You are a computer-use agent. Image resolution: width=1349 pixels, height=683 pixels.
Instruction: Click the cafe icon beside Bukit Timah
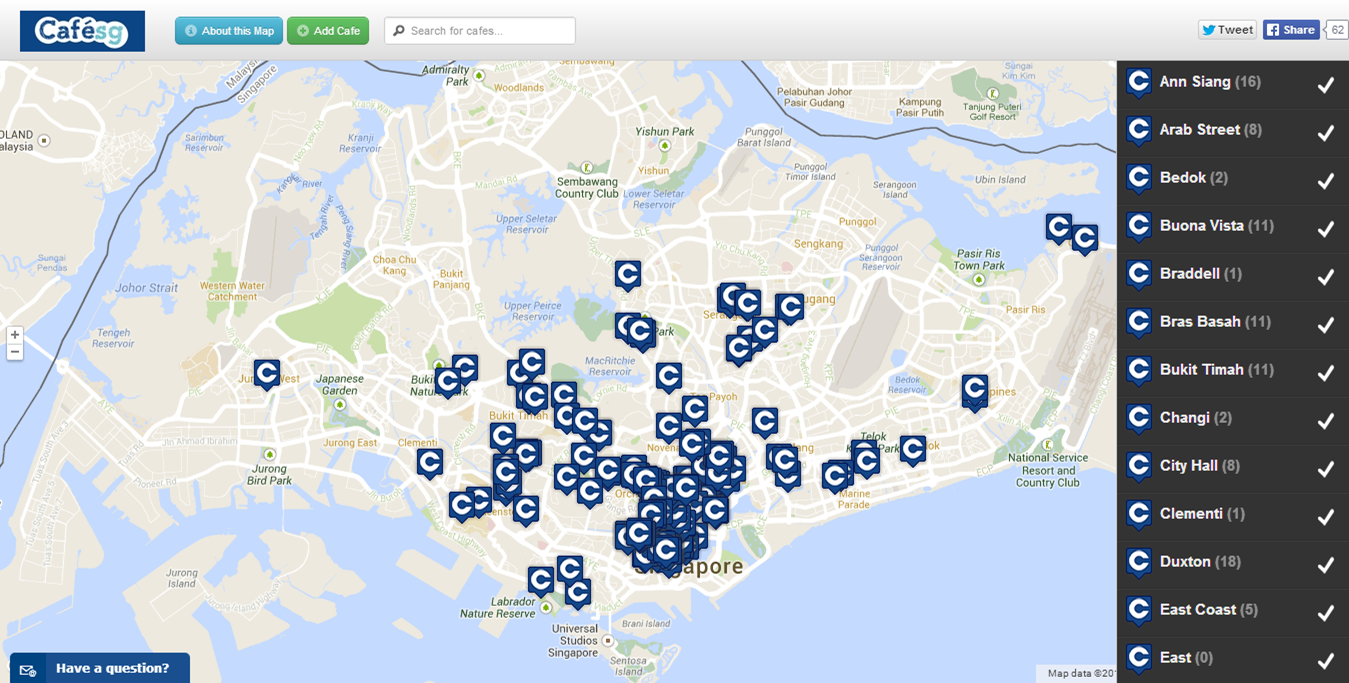1138,371
